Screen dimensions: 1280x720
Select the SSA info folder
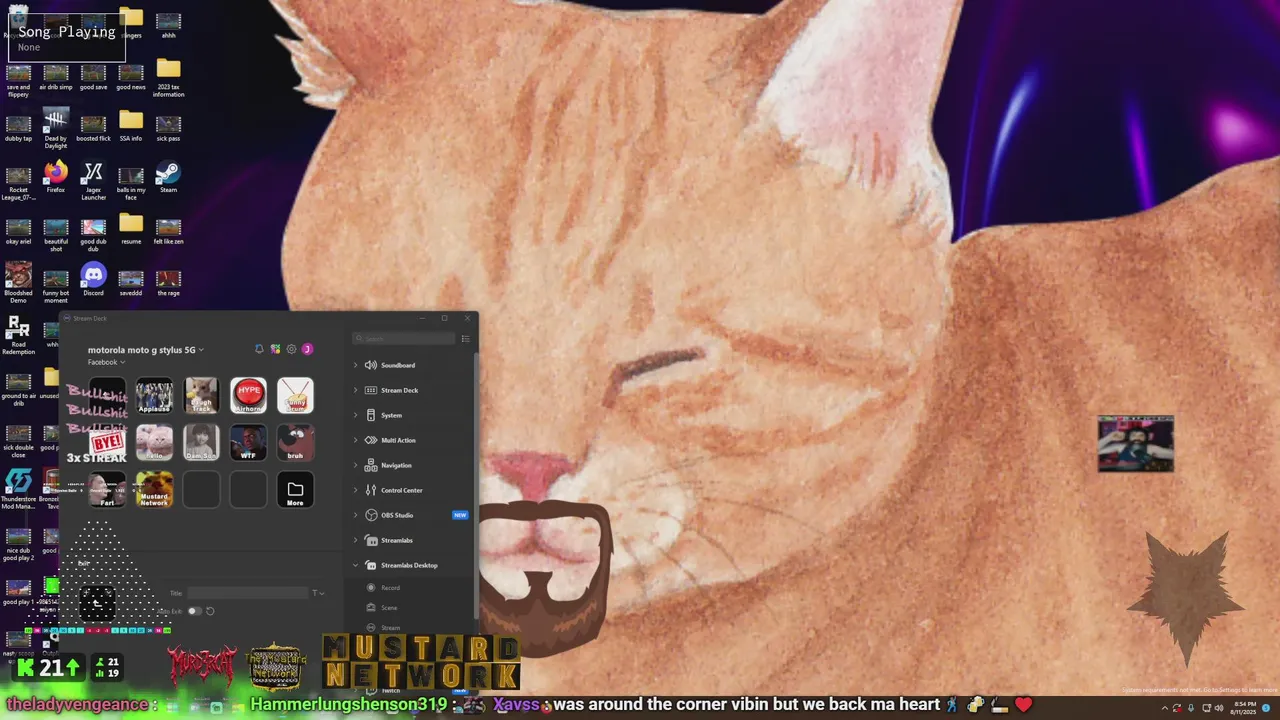(131, 126)
